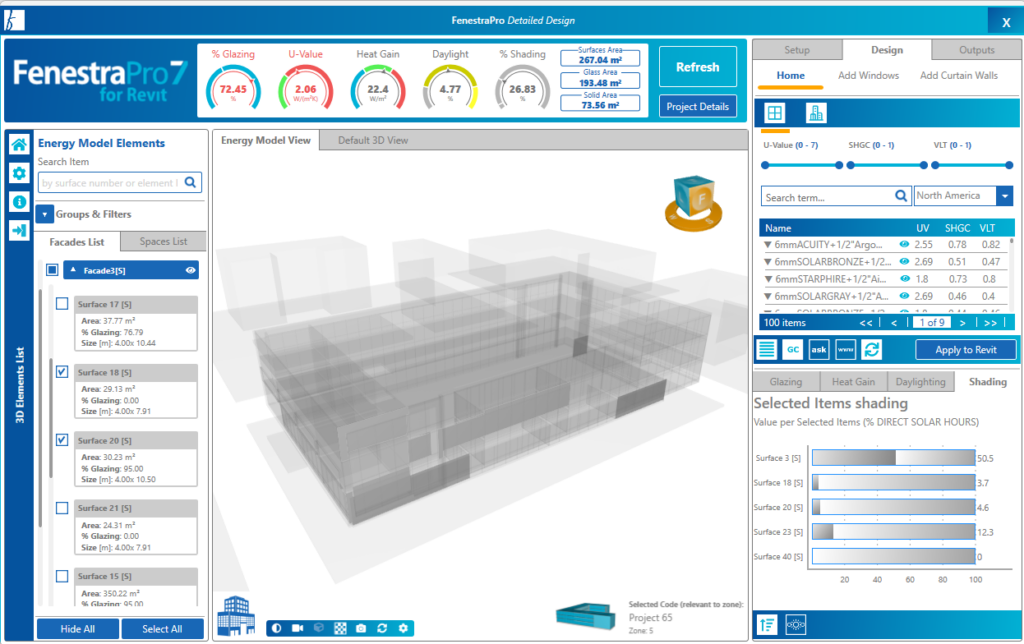This screenshot has height=644, width=1024.
Task: Click the U-Value range slider
Action: click(802, 165)
